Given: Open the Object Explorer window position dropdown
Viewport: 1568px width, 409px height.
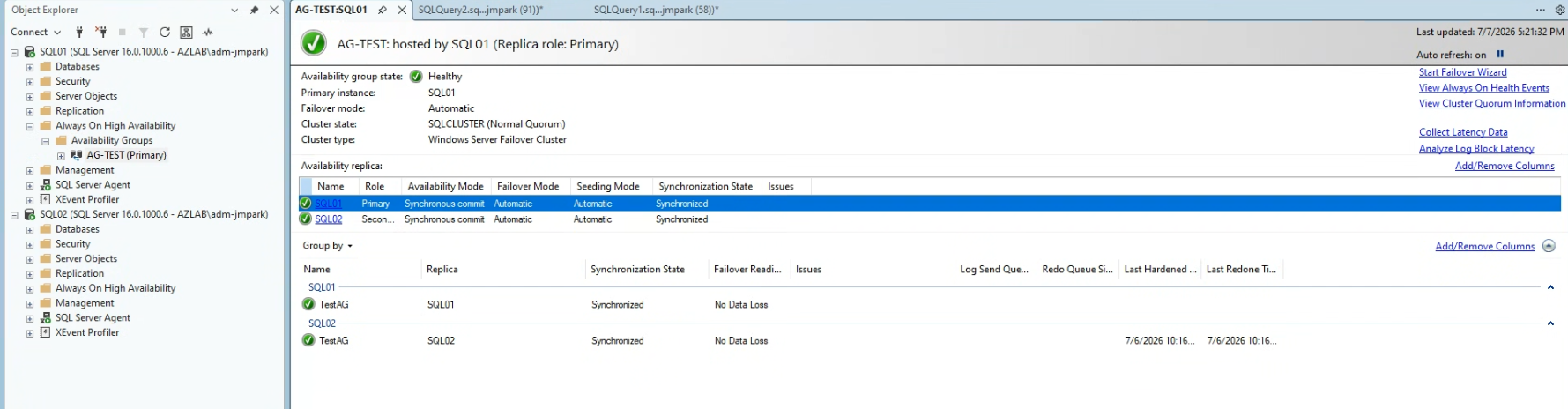Looking at the screenshot, I should (x=234, y=10).
